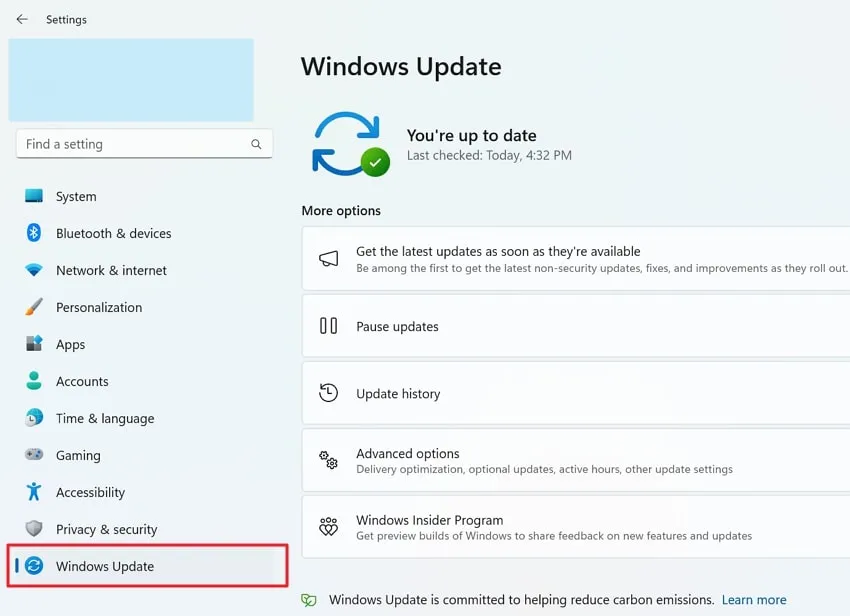The image size is (850, 616).
Task: Click the pause bars icon
Action: tap(329, 326)
